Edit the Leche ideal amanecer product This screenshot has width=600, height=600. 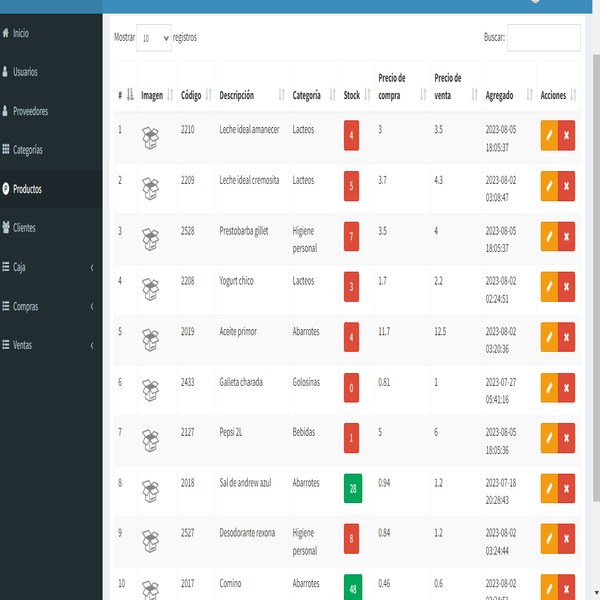coord(549,135)
